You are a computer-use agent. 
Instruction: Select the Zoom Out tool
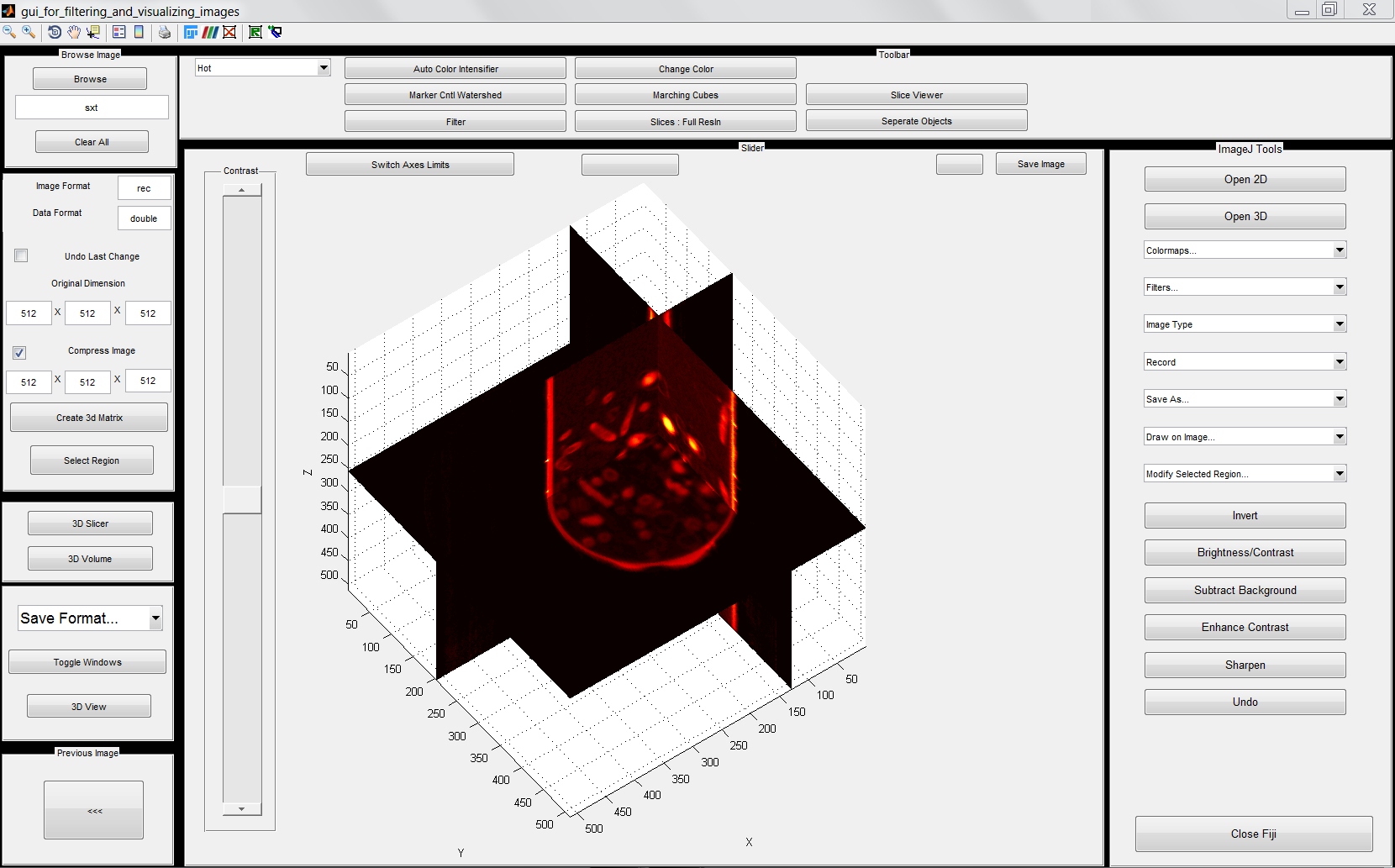coord(9,32)
